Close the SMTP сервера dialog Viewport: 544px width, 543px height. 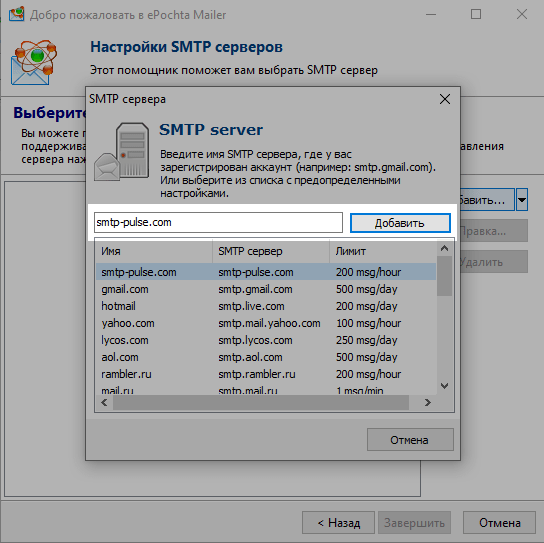click(x=445, y=99)
